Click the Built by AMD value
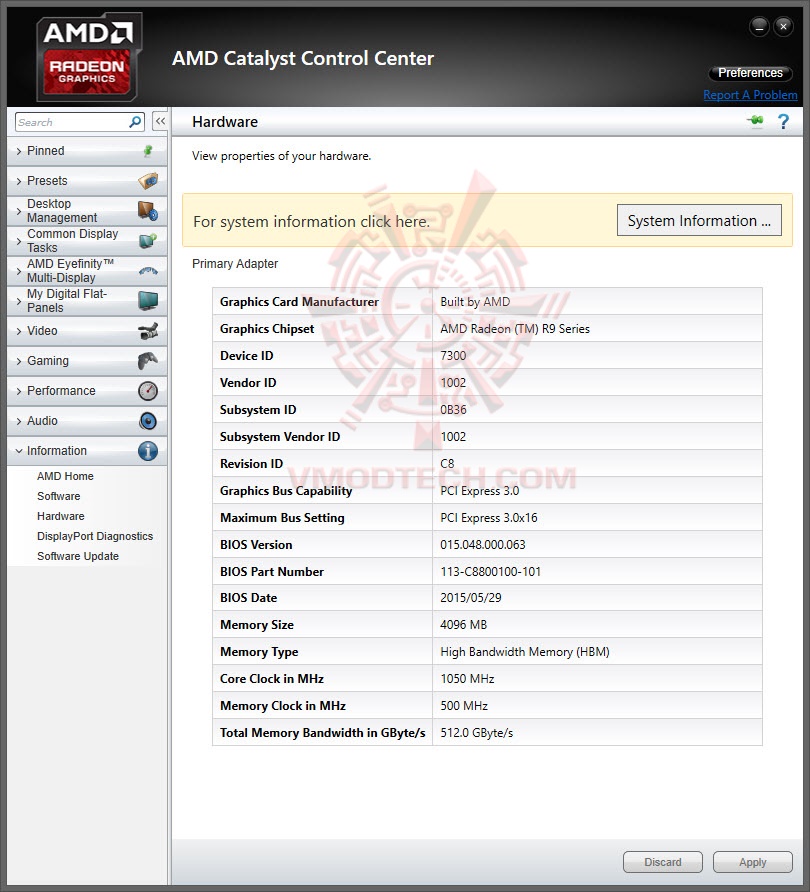Image resolution: width=810 pixels, height=892 pixels. (x=475, y=302)
